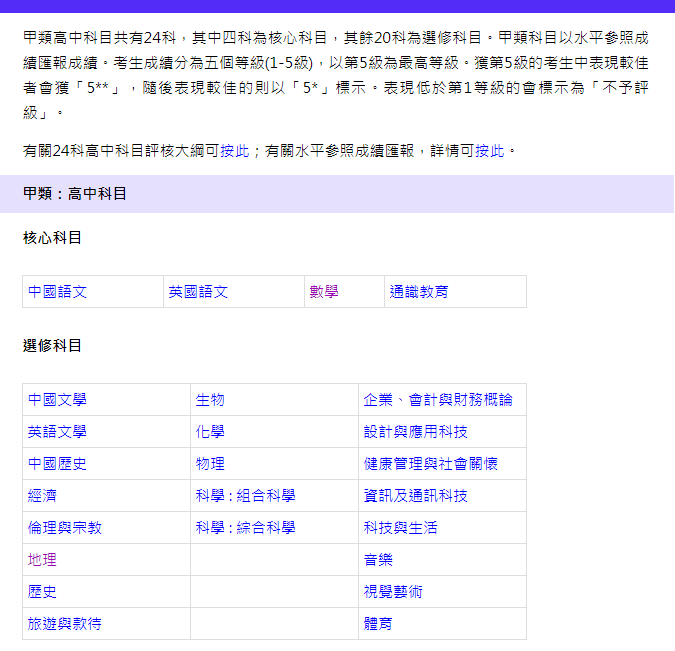Open the 旅遊與款待 elective link
This screenshot has height=651, width=675.
tap(65, 623)
